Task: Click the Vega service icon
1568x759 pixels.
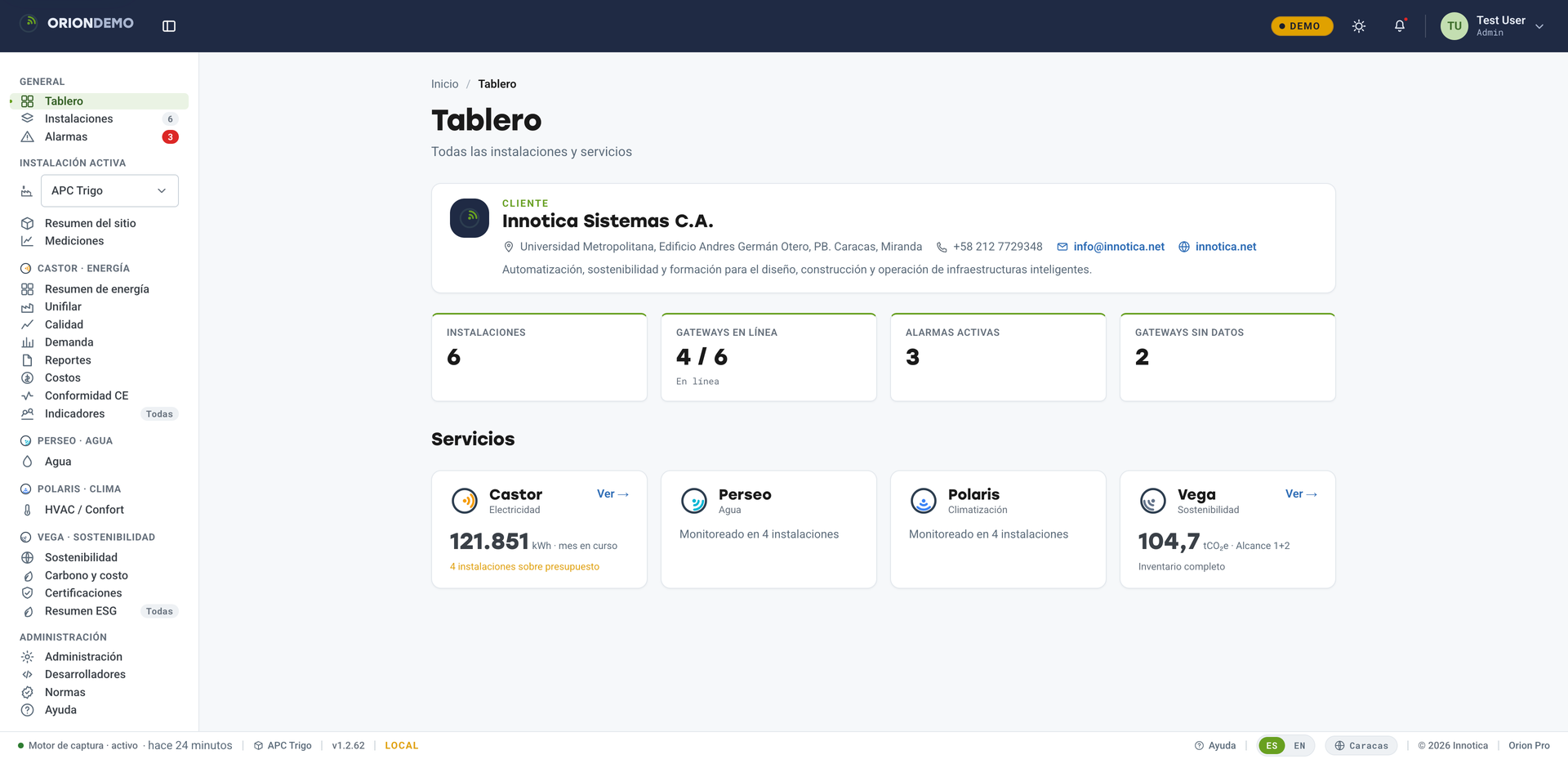Action: (1153, 501)
